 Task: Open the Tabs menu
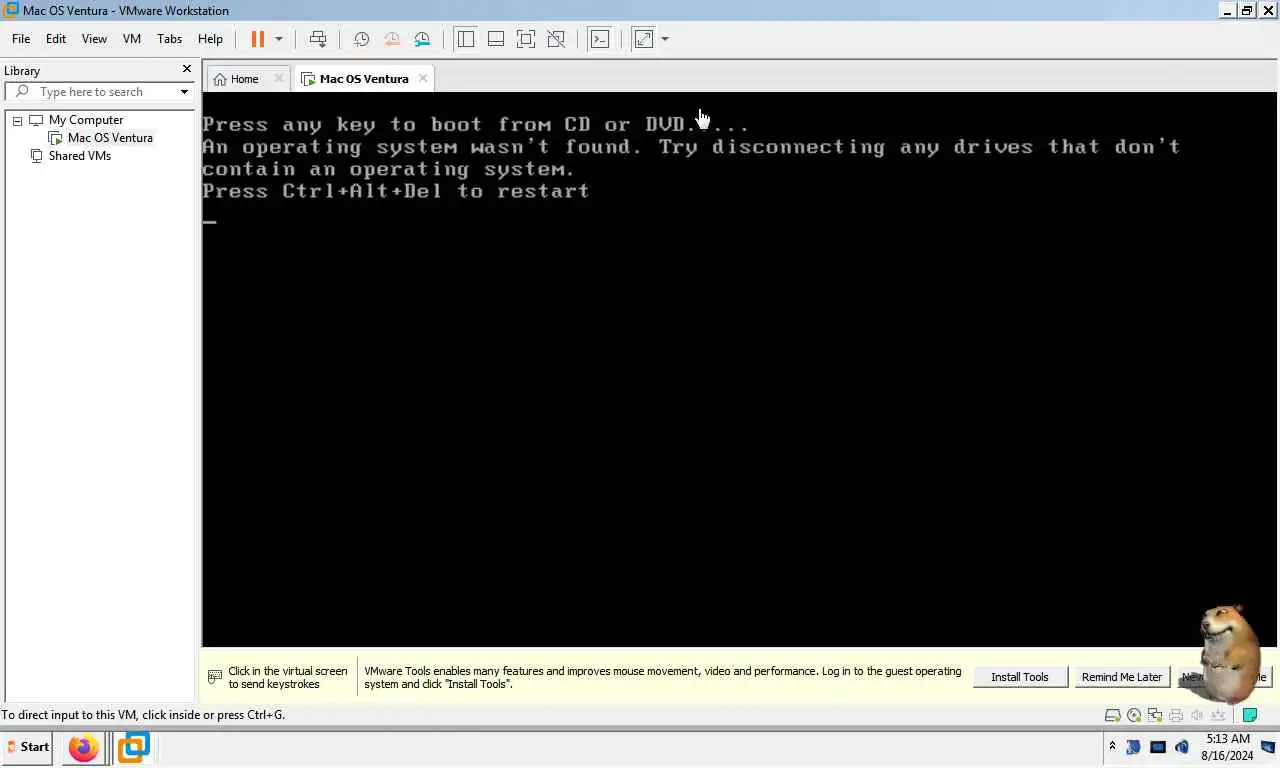(x=170, y=39)
